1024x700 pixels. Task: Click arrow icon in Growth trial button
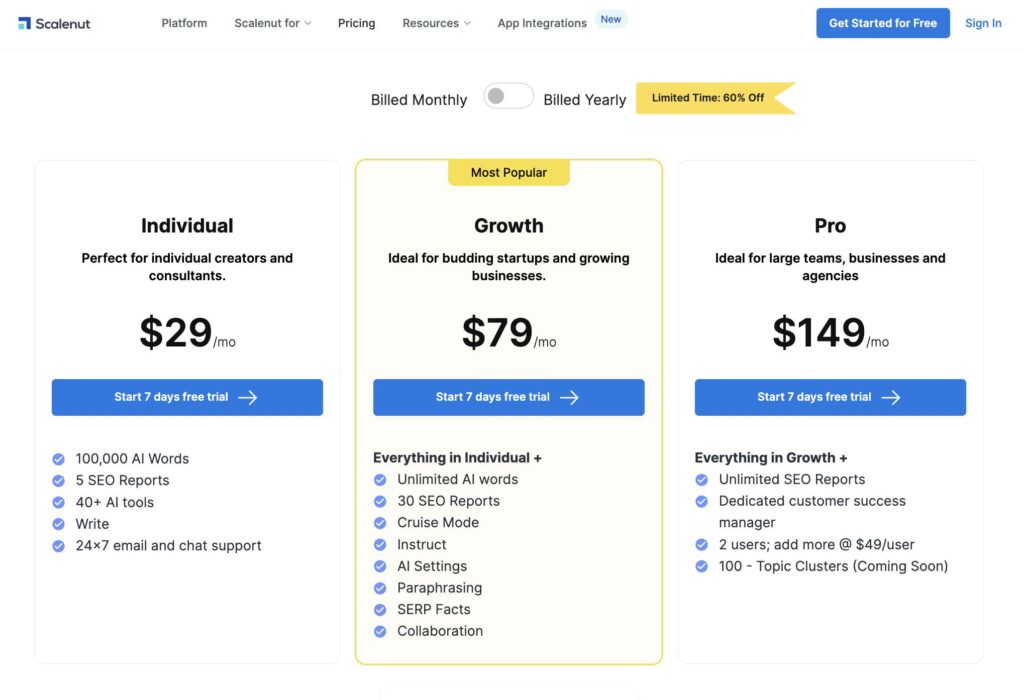tap(569, 398)
